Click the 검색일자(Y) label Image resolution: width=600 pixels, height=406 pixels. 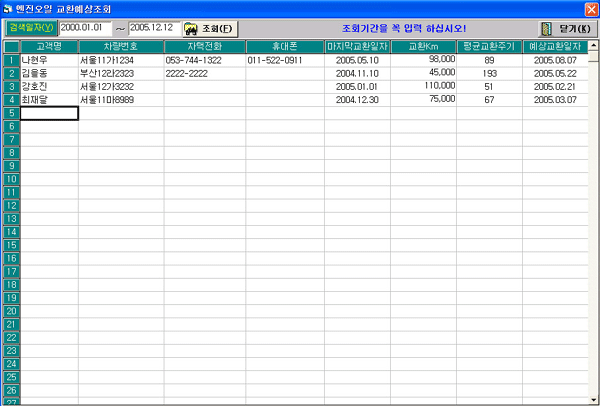pyautogui.click(x=31, y=28)
